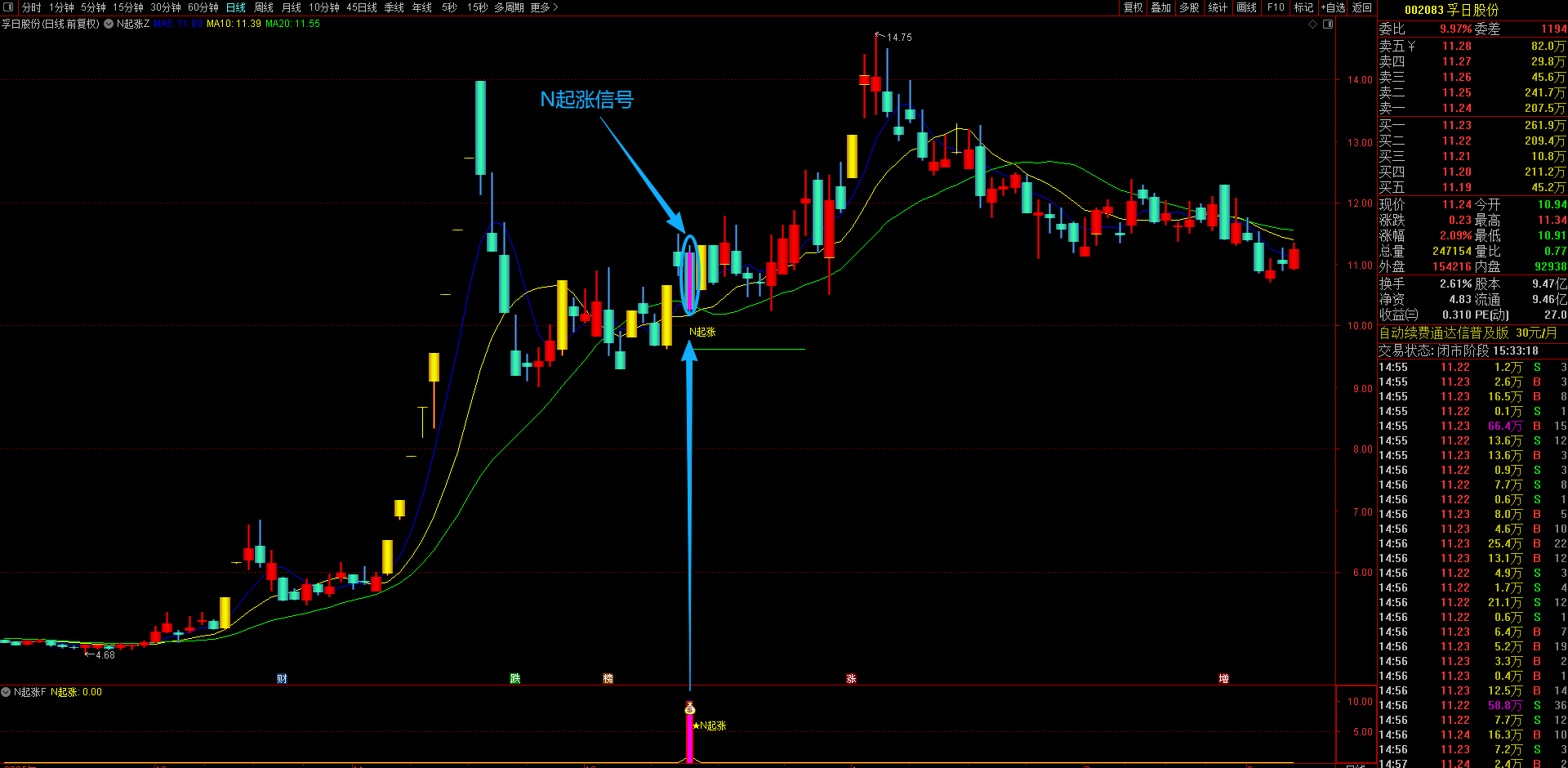Click the 卖一 price 11.24

click(1457, 108)
